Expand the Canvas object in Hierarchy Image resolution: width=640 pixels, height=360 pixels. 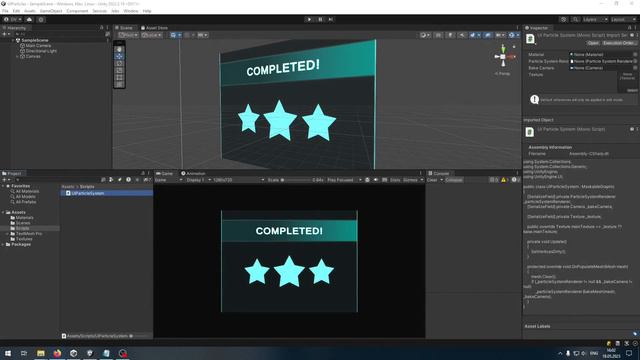coord(17,56)
